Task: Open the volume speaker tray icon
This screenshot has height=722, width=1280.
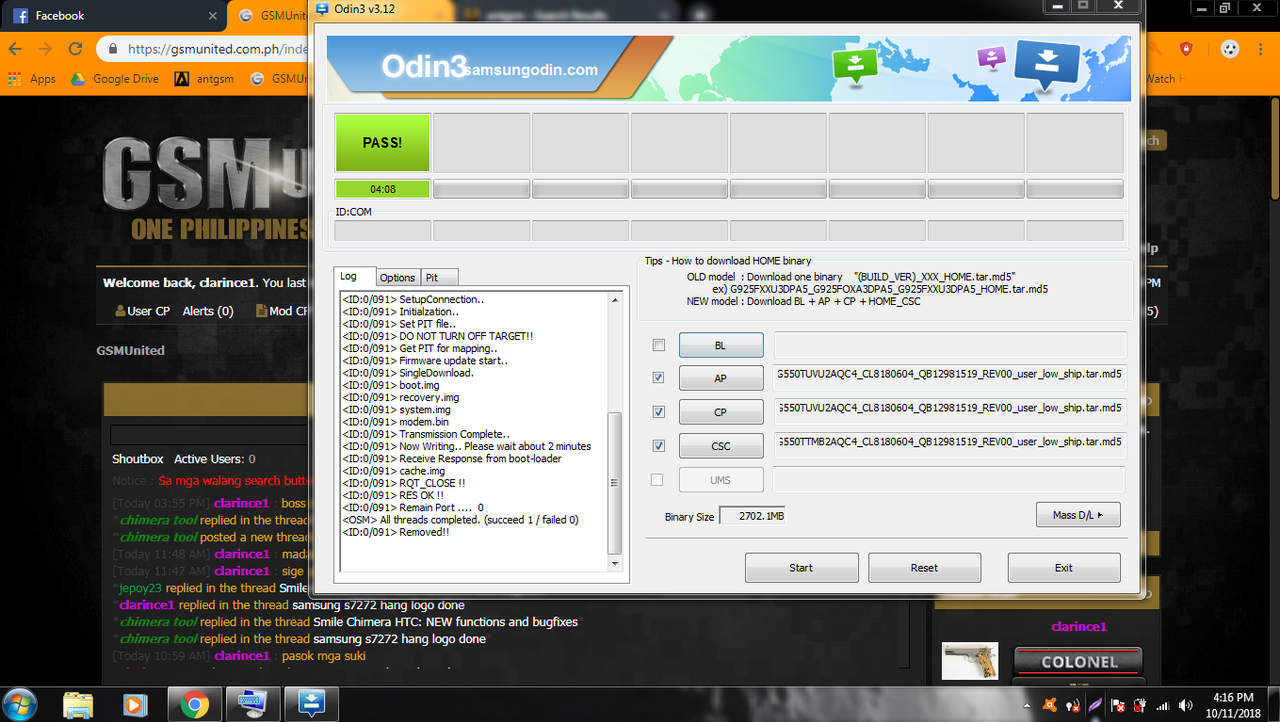Action: coord(1185,705)
